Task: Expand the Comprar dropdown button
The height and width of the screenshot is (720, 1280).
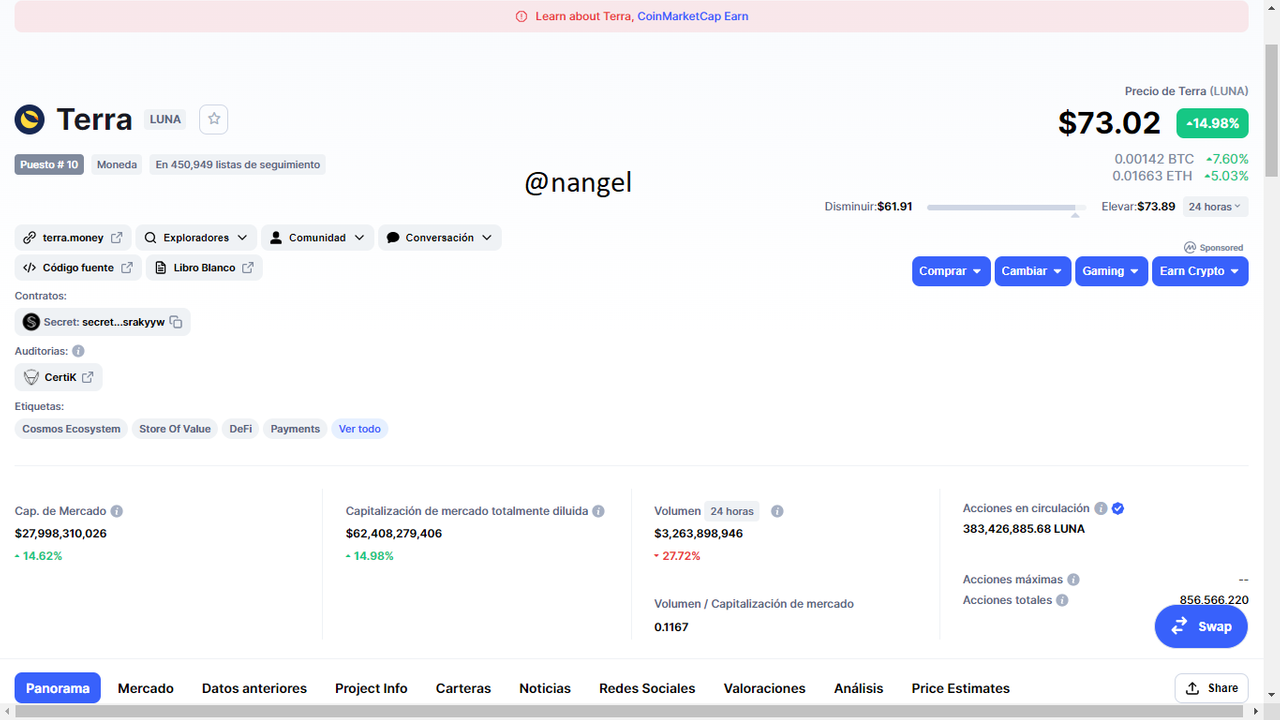Action: click(x=951, y=271)
